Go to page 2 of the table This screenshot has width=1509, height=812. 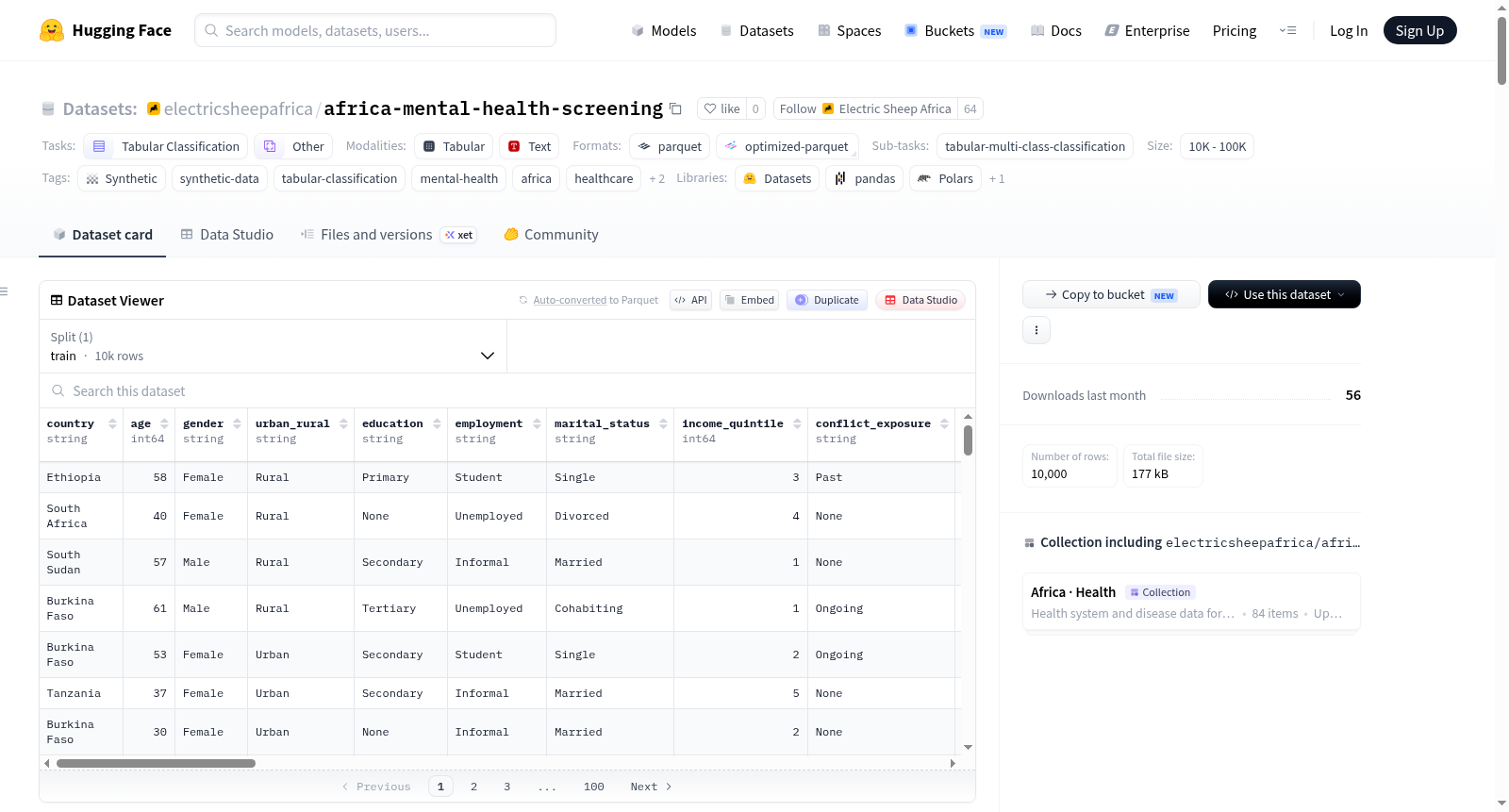click(473, 787)
